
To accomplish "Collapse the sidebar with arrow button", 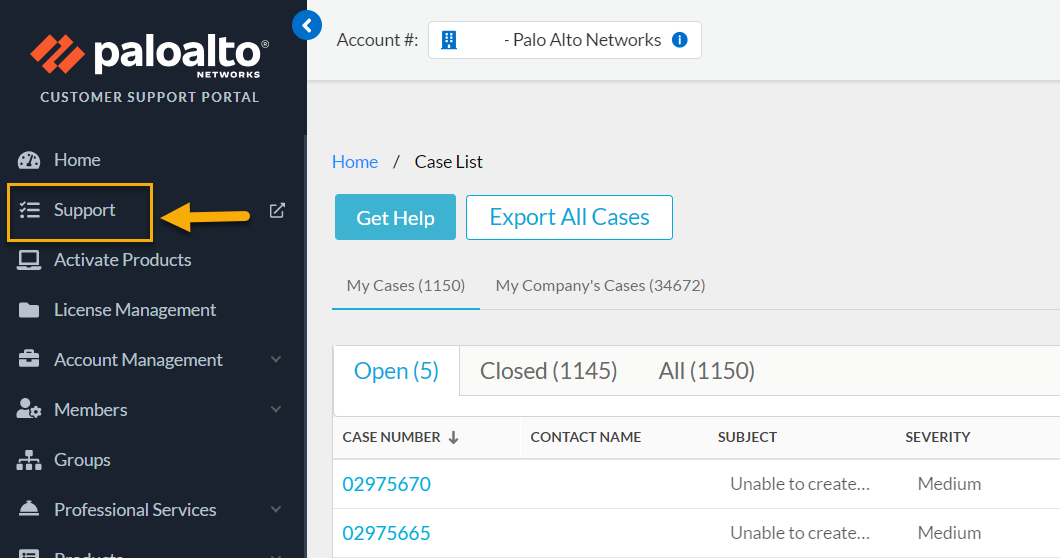I will 307,25.
